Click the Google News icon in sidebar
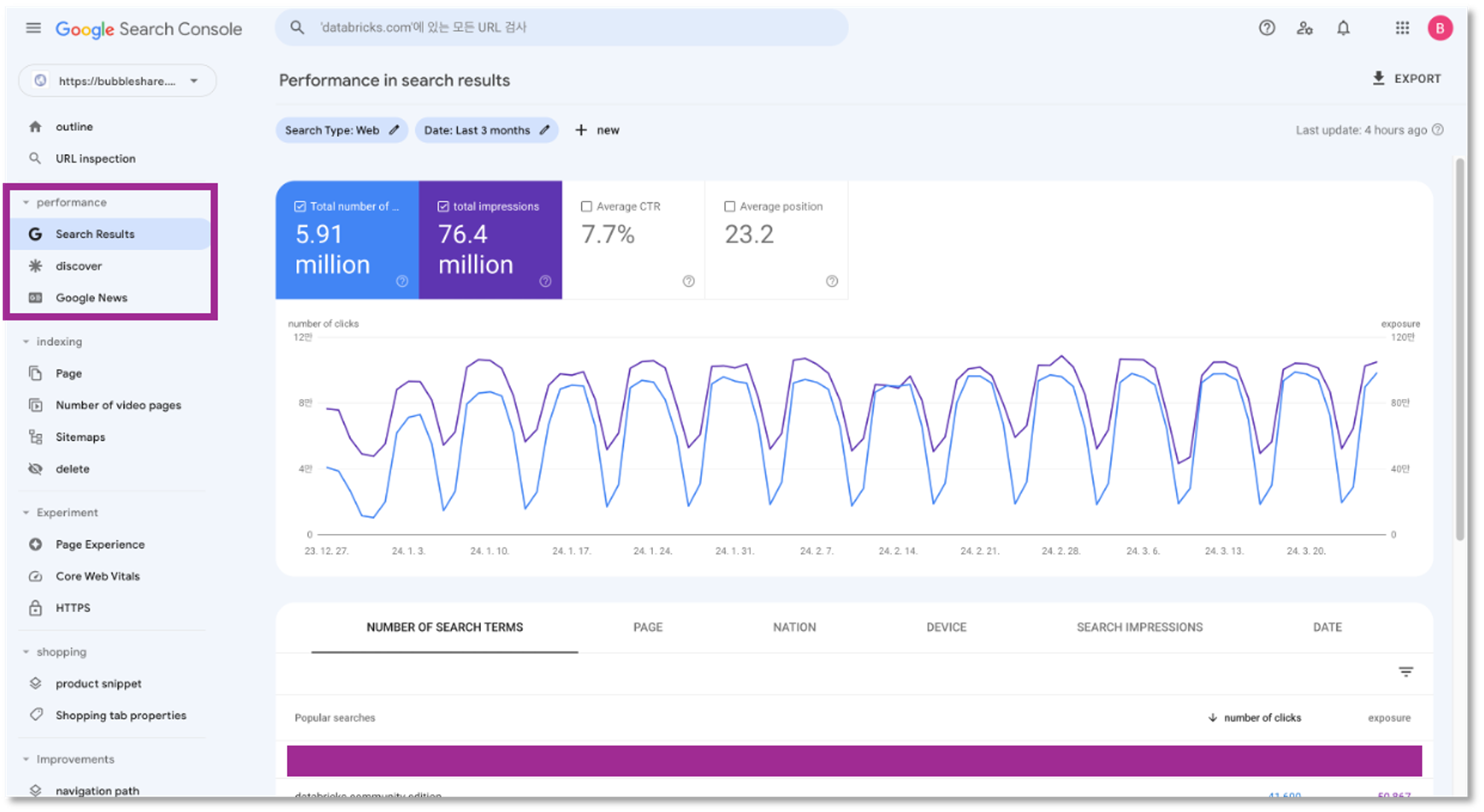The image size is (1484, 812). coord(37,297)
